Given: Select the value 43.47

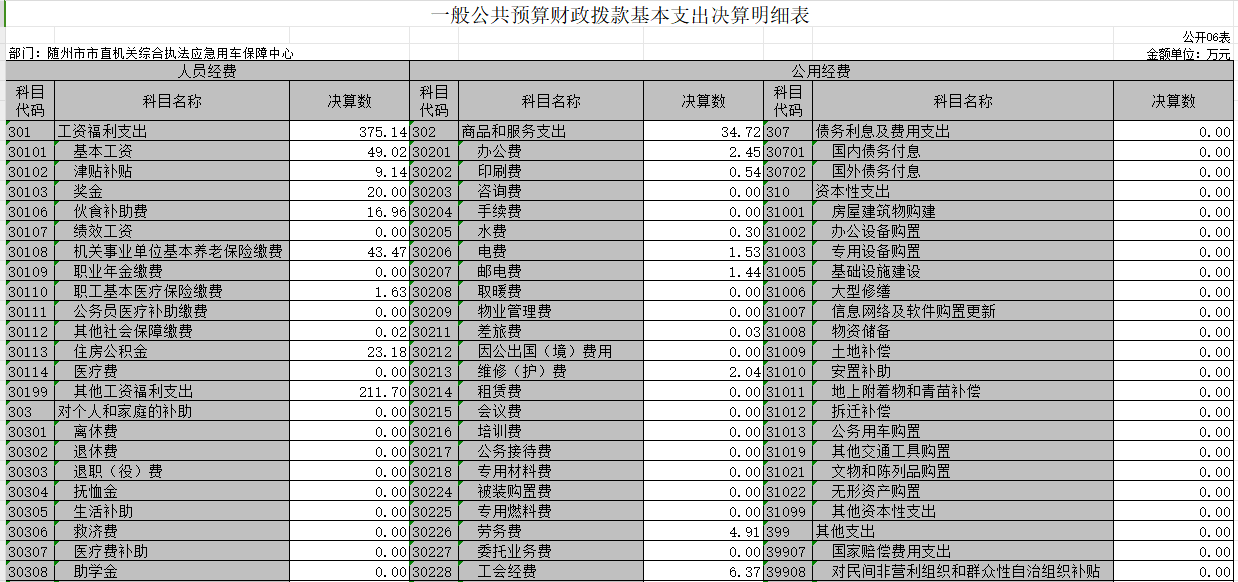Looking at the screenshot, I should (x=350, y=251).
